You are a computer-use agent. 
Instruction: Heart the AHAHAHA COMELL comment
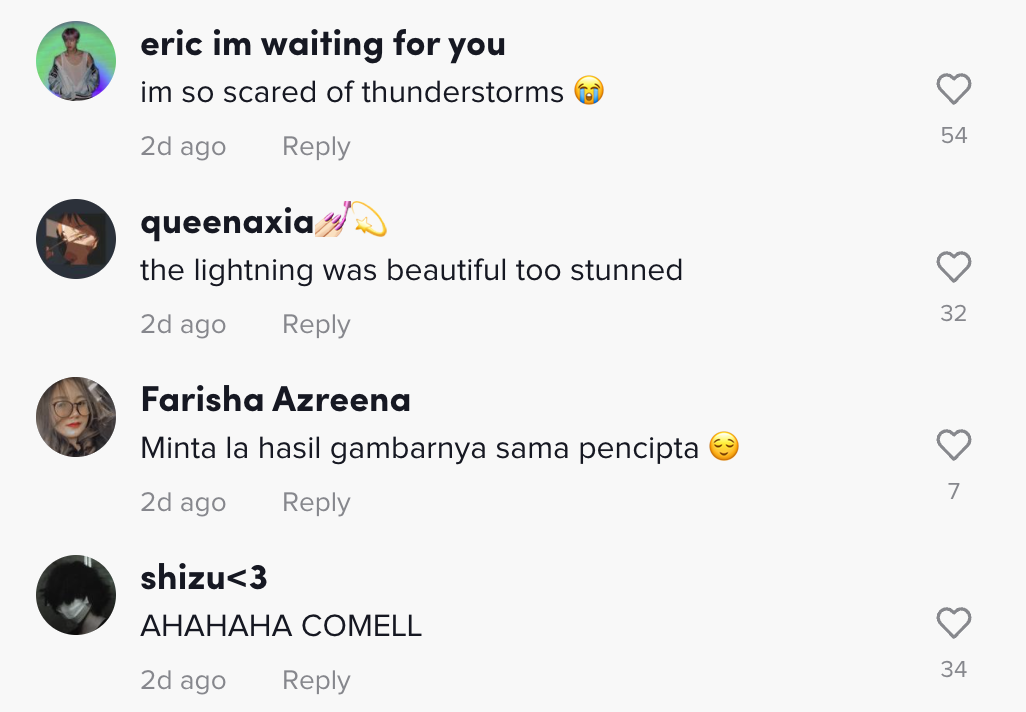click(953, 623)
